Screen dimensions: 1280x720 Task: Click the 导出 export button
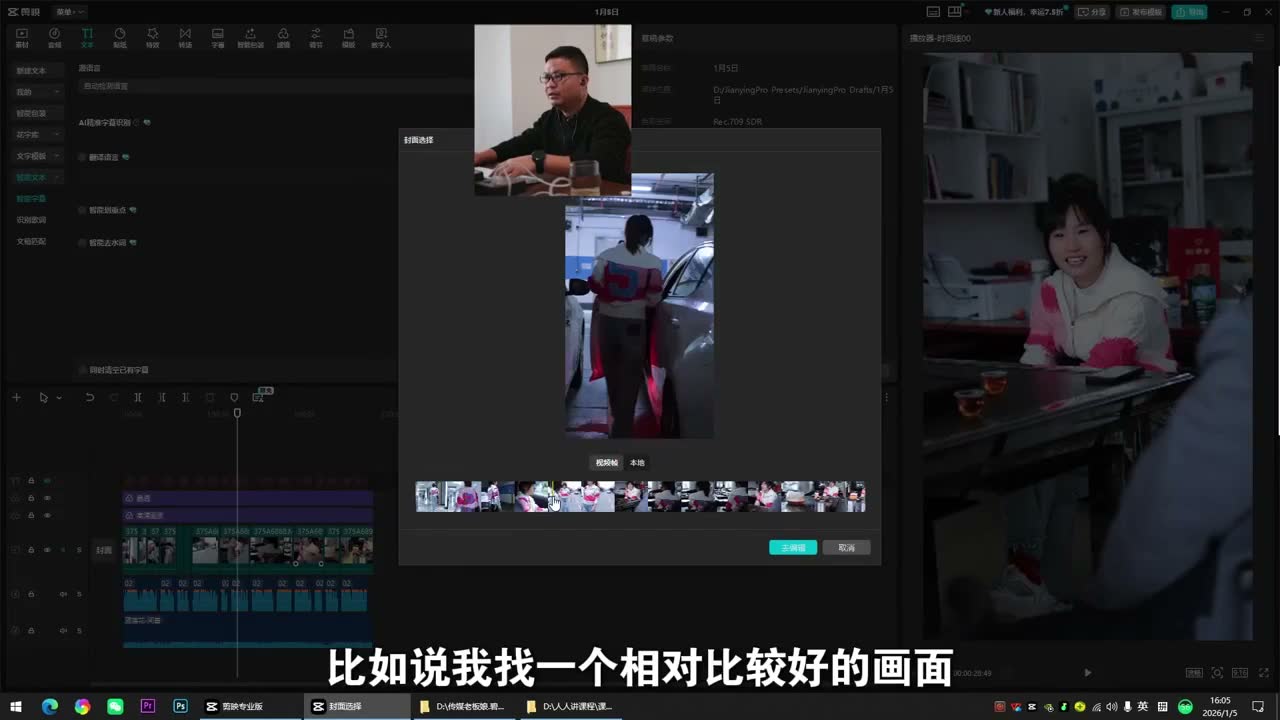point(1189,12)
